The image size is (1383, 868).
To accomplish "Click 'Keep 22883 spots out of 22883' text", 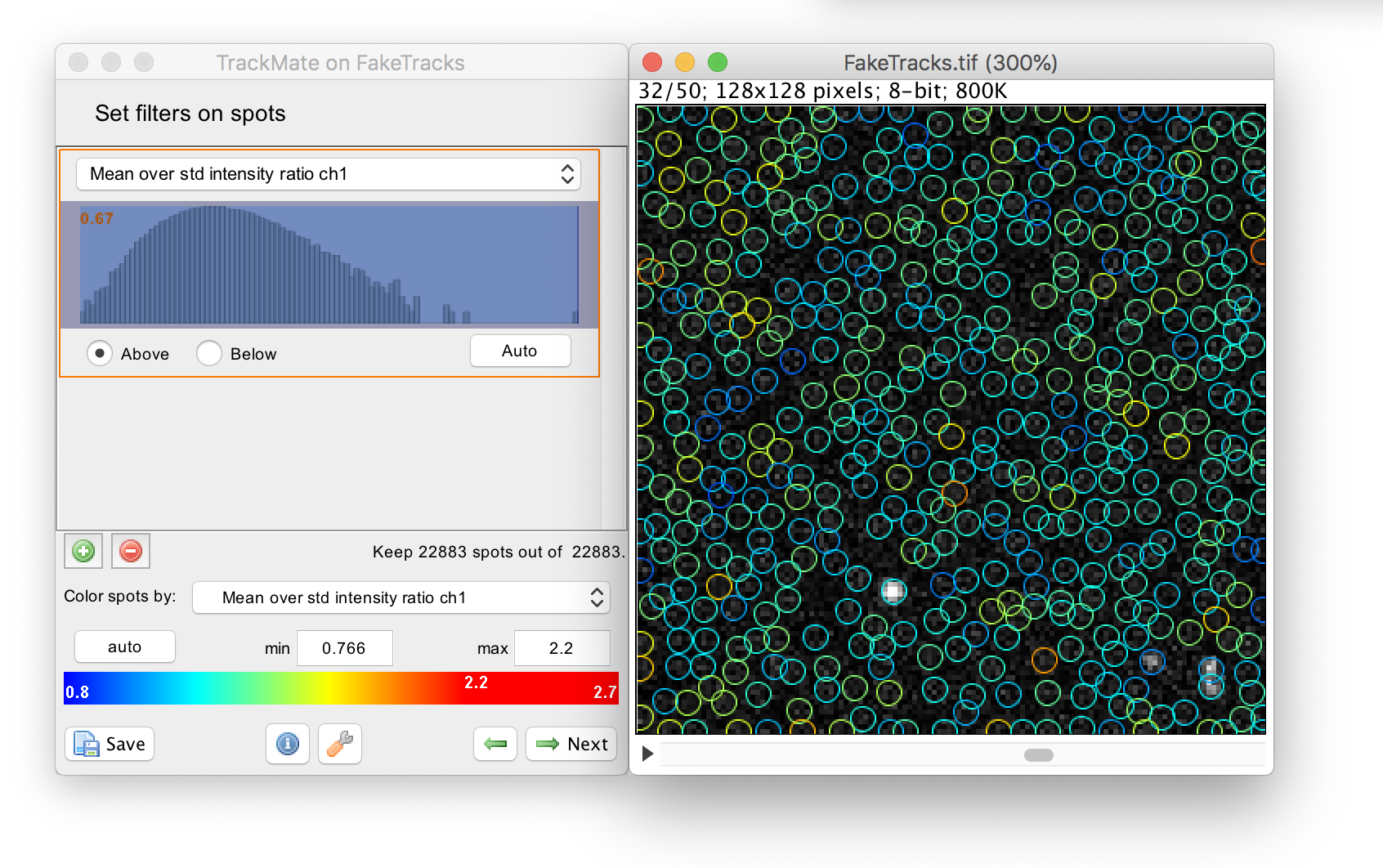I will tap(498, 552).
